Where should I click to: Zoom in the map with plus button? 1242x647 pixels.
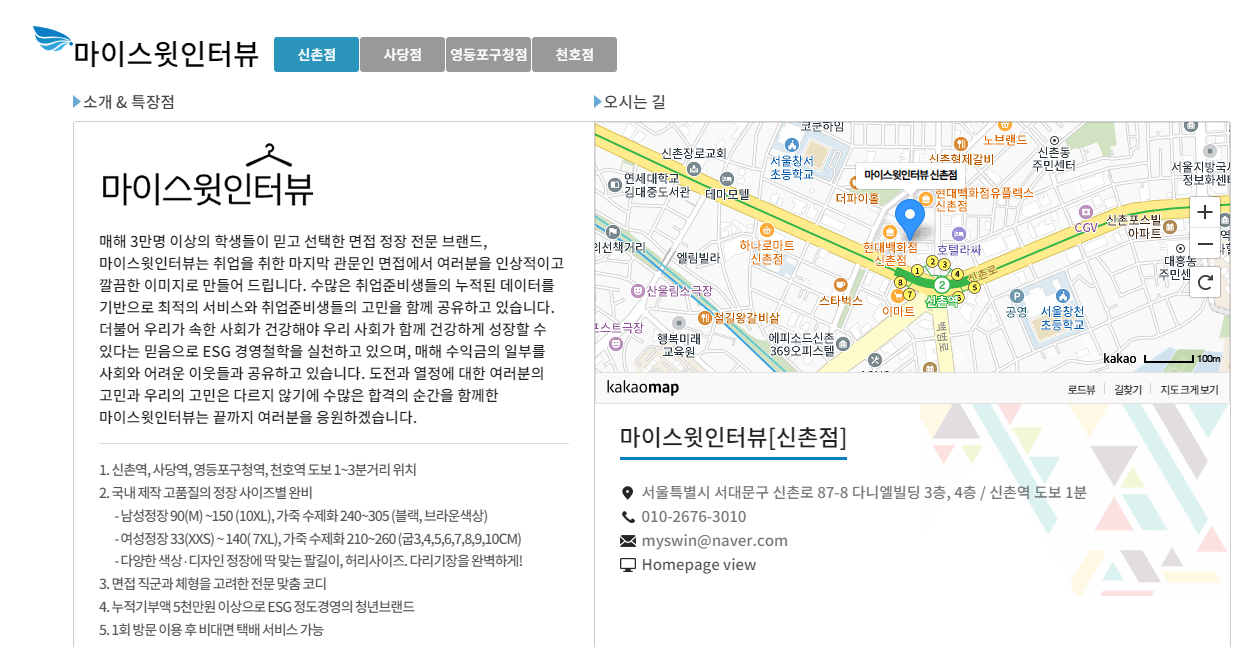tap(1205, 212)
